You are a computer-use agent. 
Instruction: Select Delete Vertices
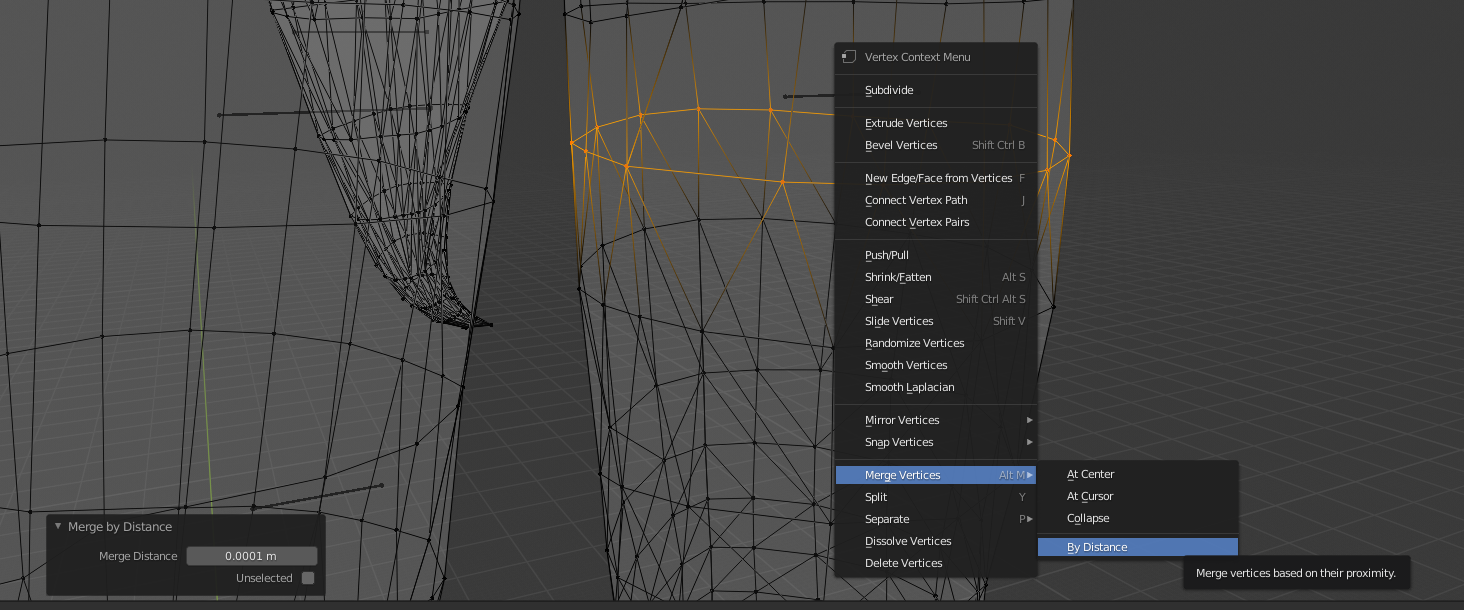pos(936,563)
